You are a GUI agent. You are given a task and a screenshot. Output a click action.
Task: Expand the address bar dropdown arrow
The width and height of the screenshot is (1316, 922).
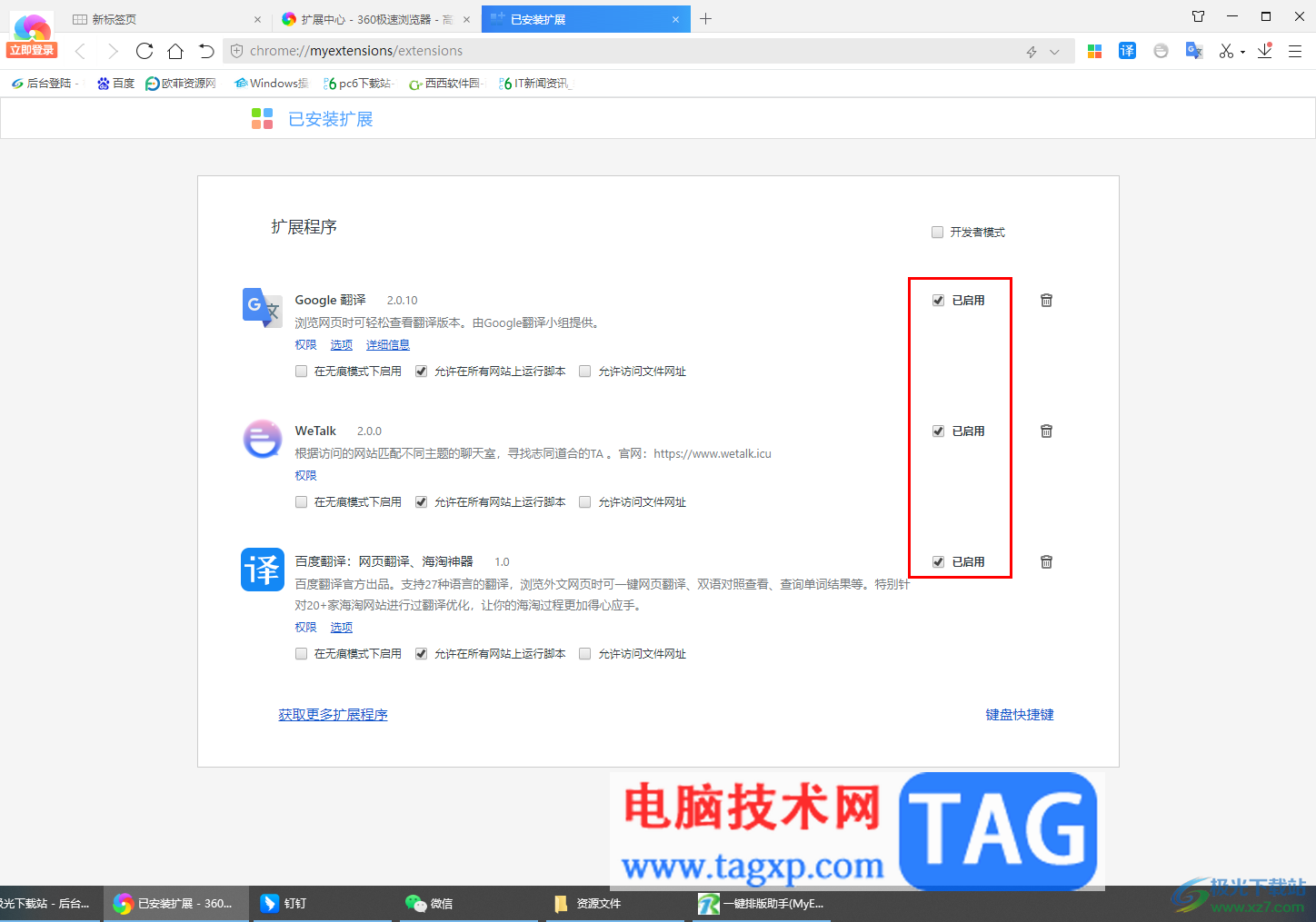click(1054, 52)
